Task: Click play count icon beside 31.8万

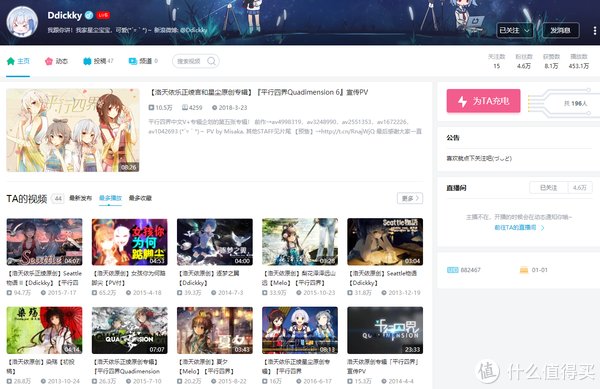Action: point(350,293)
